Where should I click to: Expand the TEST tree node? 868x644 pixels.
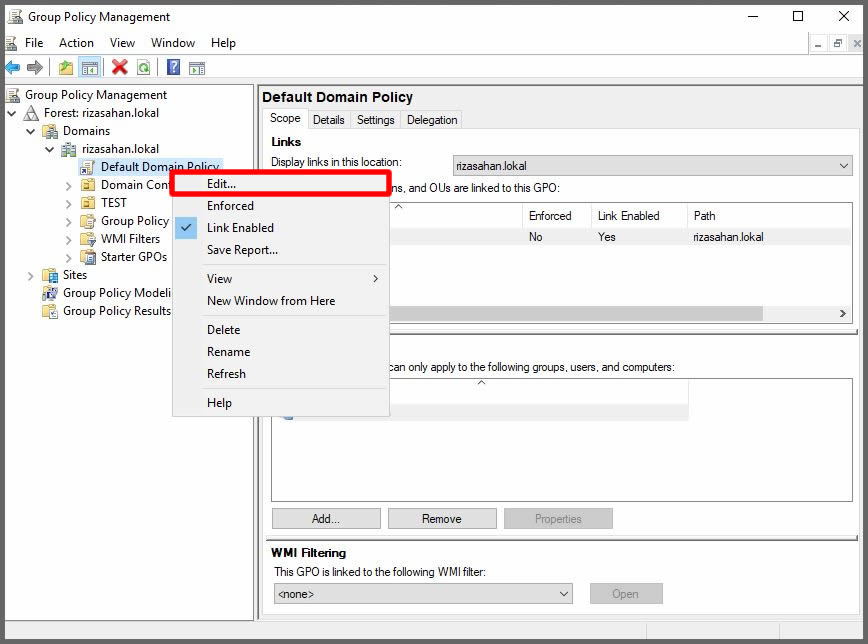(x=69, y=203)
